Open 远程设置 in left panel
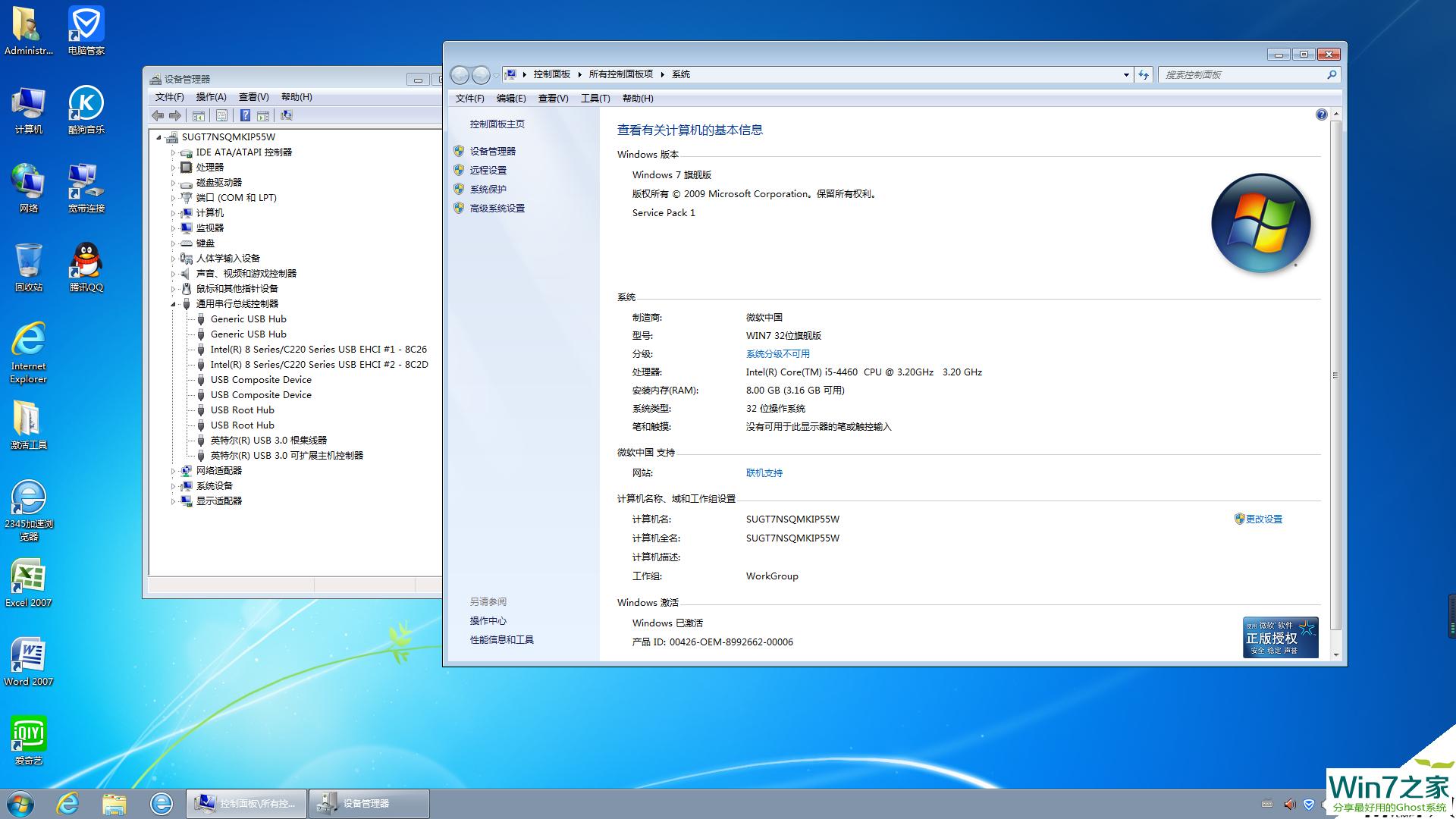 pos(490,170)
